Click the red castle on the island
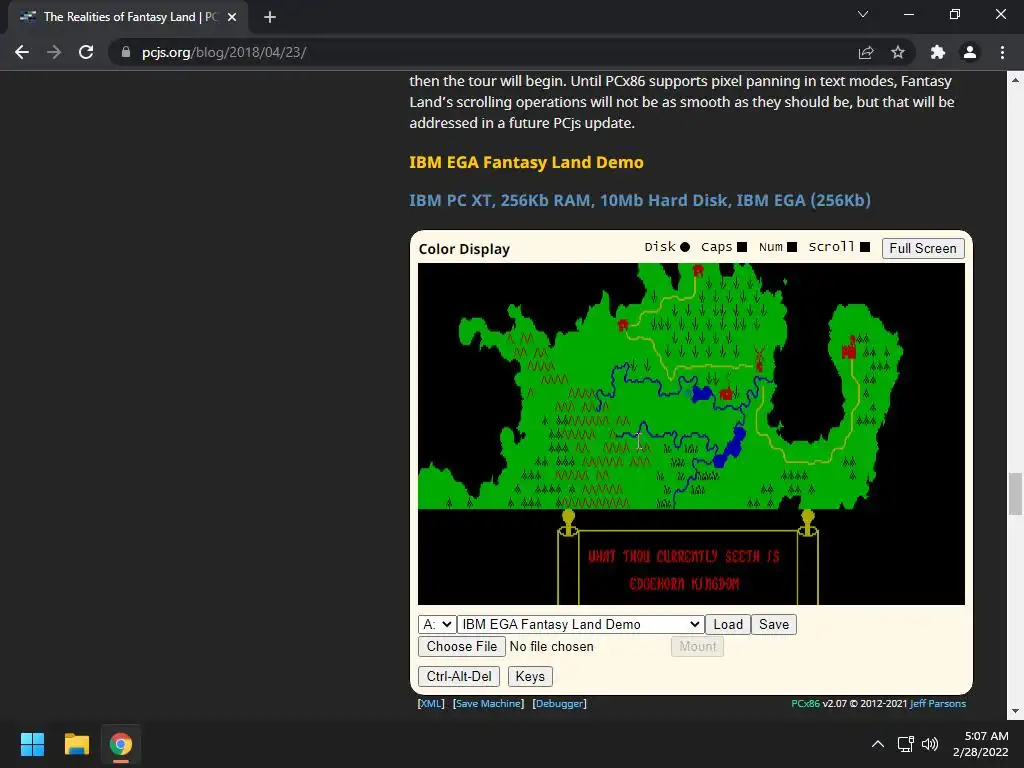 (x=849, y=349)
